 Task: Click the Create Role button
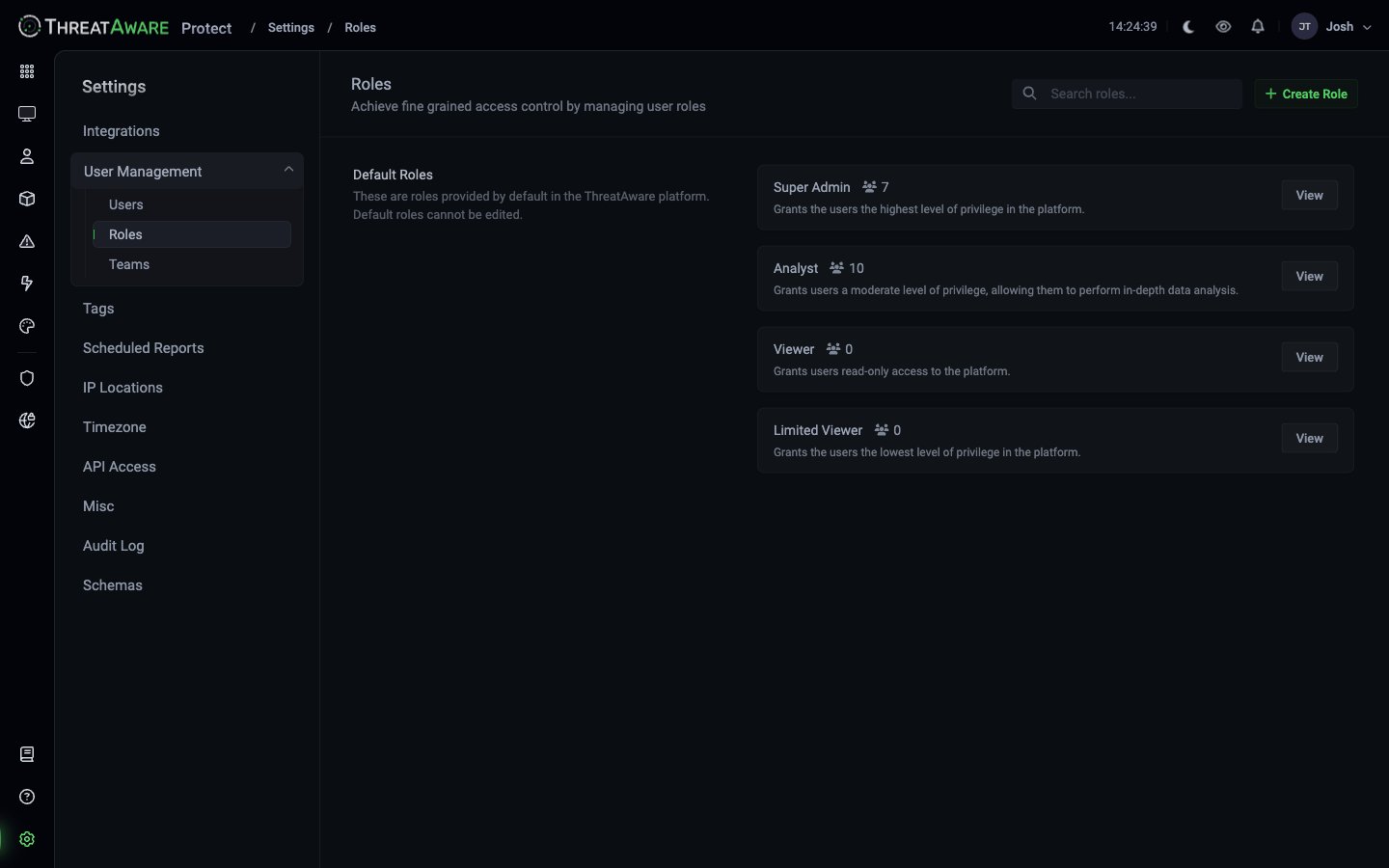pos(1306,94)
